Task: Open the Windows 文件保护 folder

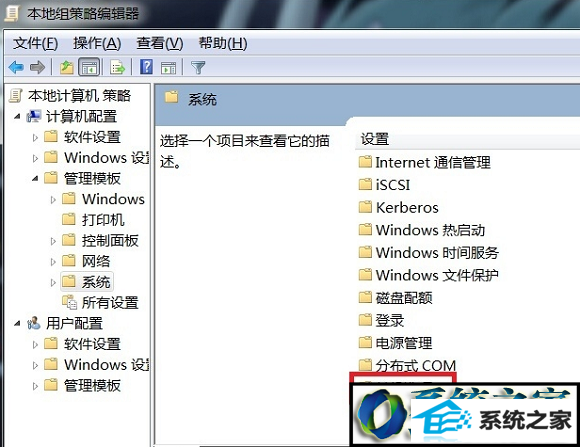Action: click(x=429, y=275)
